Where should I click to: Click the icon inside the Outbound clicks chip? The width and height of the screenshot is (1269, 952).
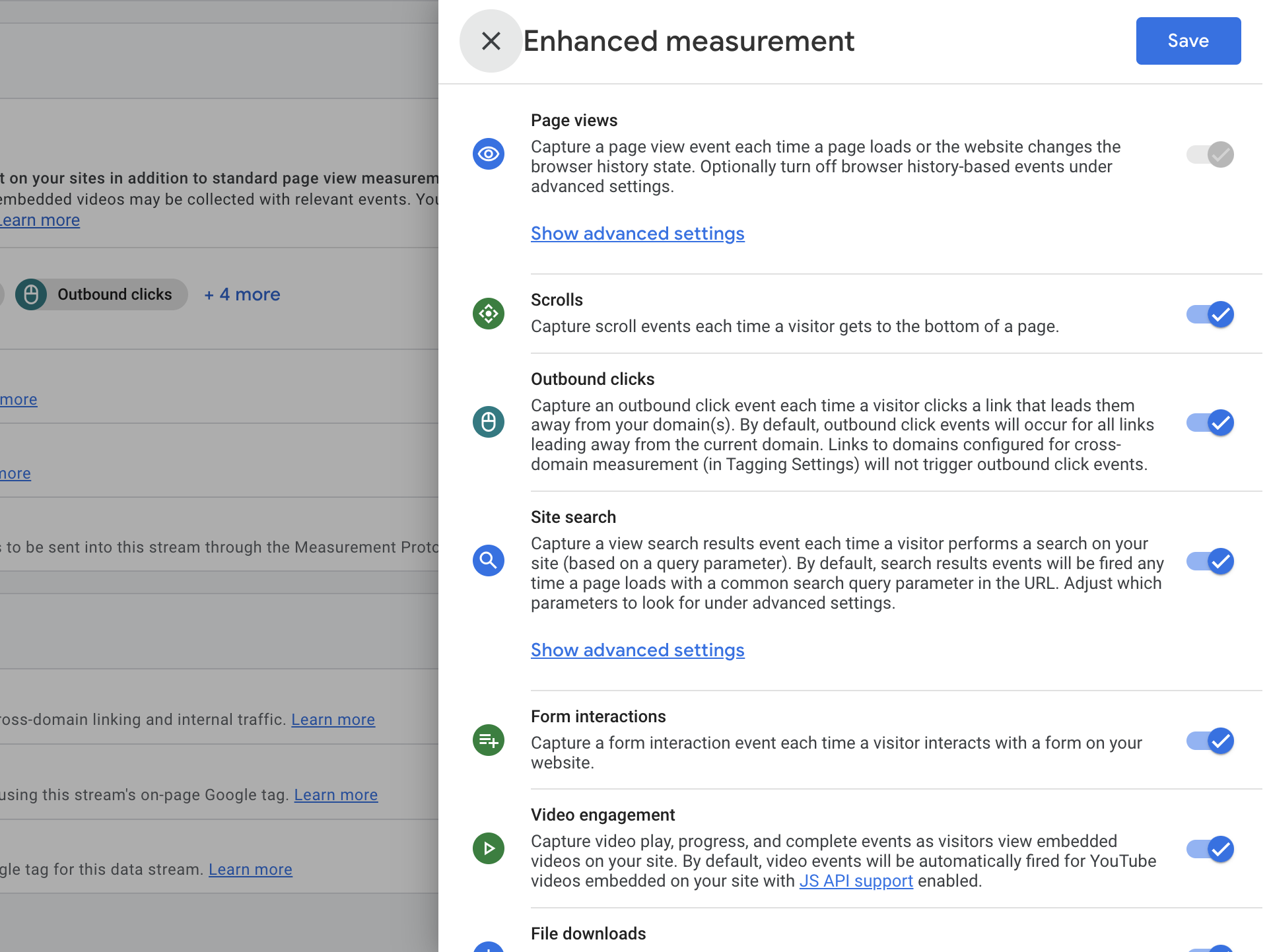point(31,294)
